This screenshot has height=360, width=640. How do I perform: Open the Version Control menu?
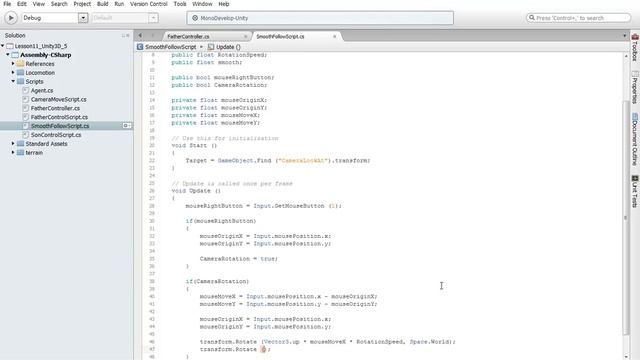(149, 4)
